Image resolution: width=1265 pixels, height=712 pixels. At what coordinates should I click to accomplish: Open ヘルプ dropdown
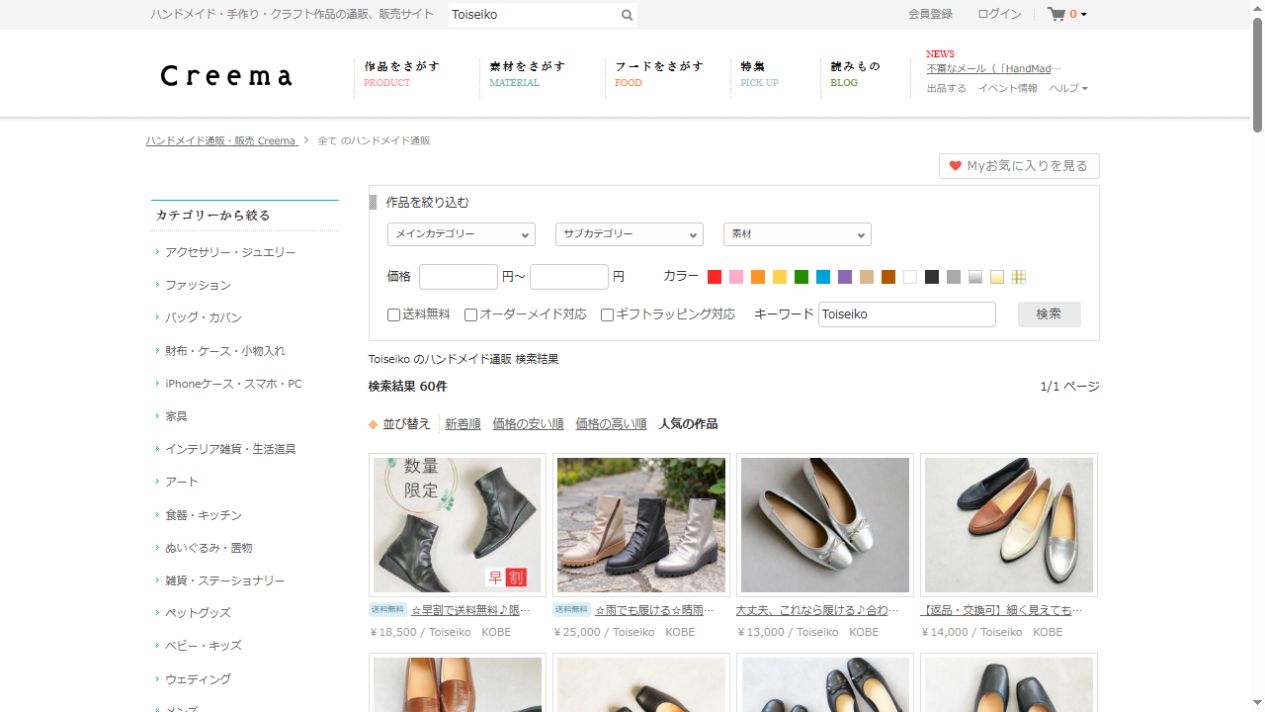tap(1068, 88)
